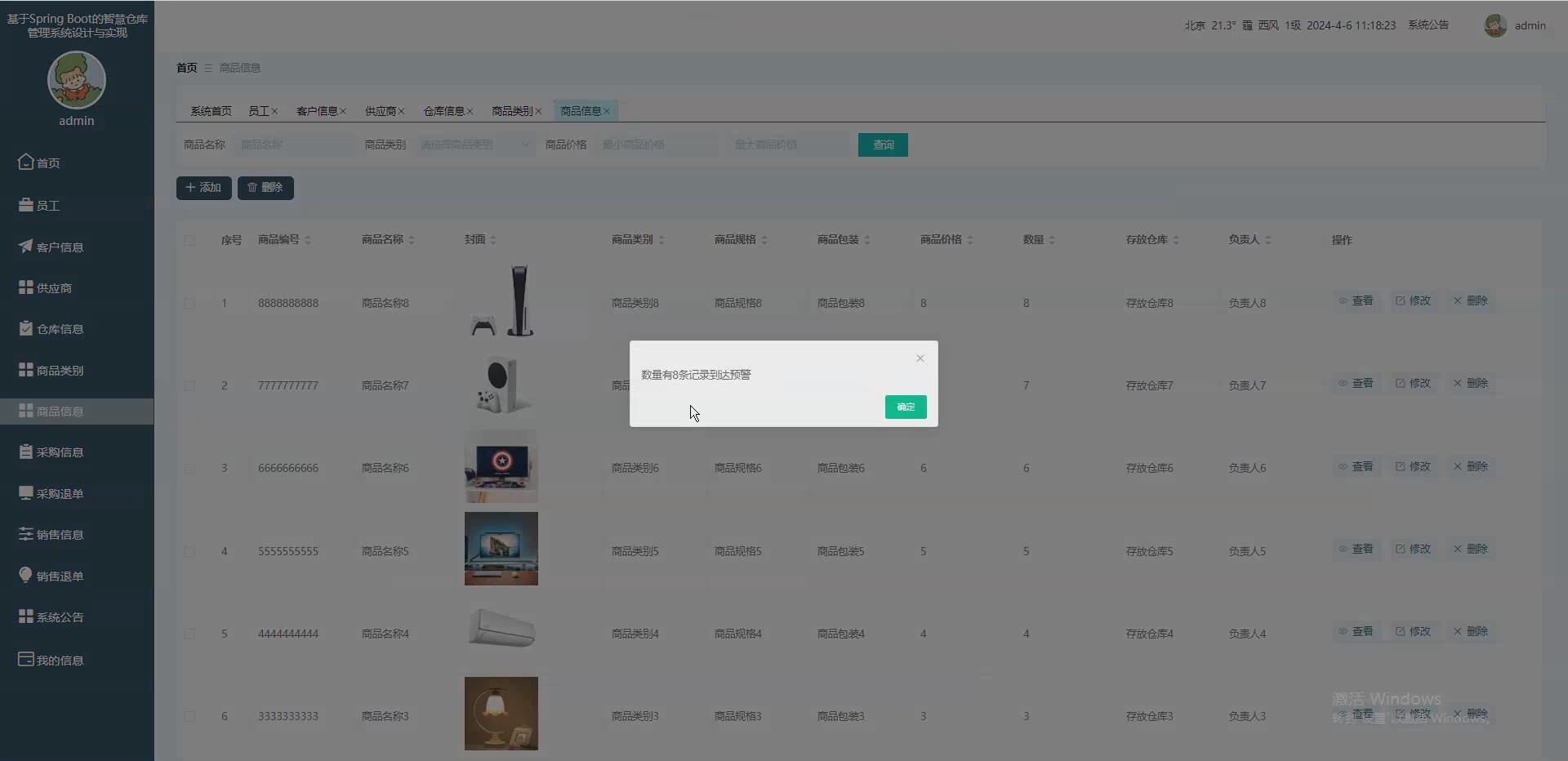Switch to the 系统首页 tab
Viewport: 1568px width, 761px height.
(x=210, y=110)
